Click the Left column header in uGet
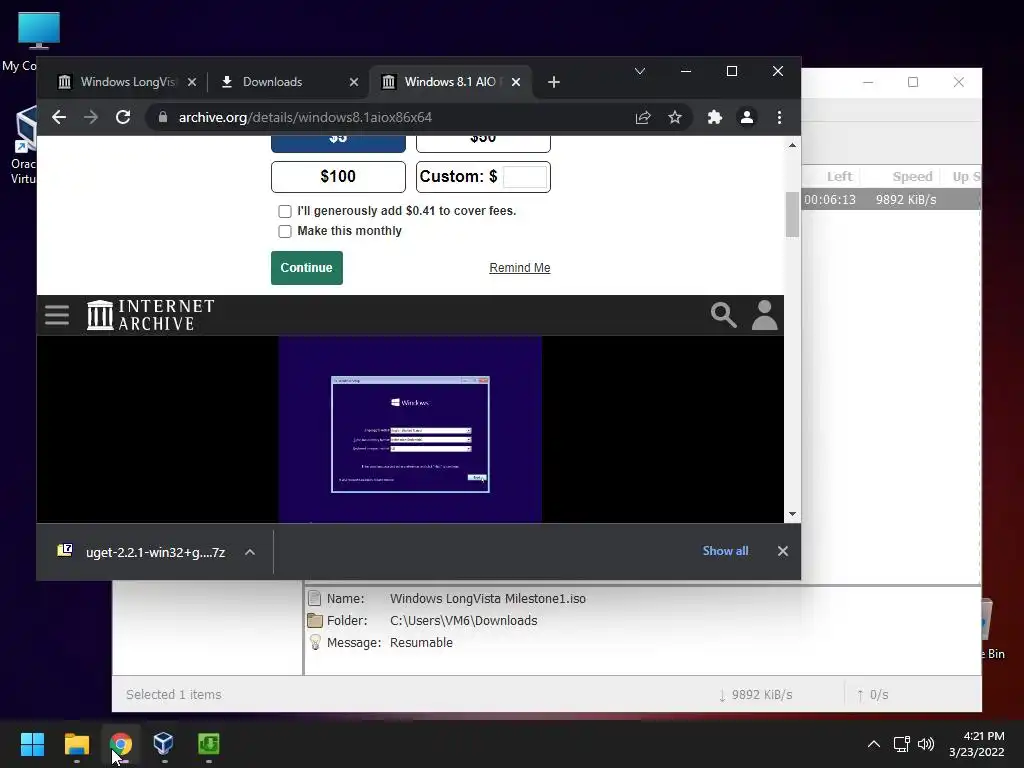This screenshot has width=1024, height=768. tap(839, 176)
